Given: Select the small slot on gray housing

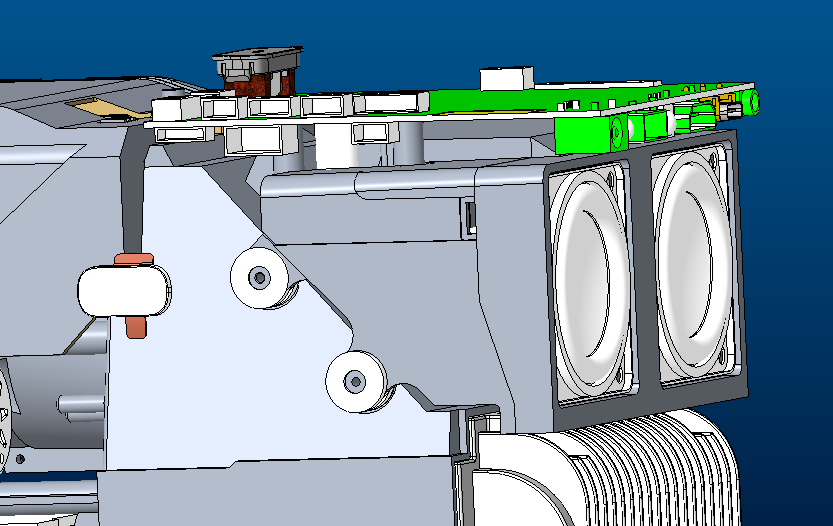Looking at the screenshot, I should click(x=470, y=218).
